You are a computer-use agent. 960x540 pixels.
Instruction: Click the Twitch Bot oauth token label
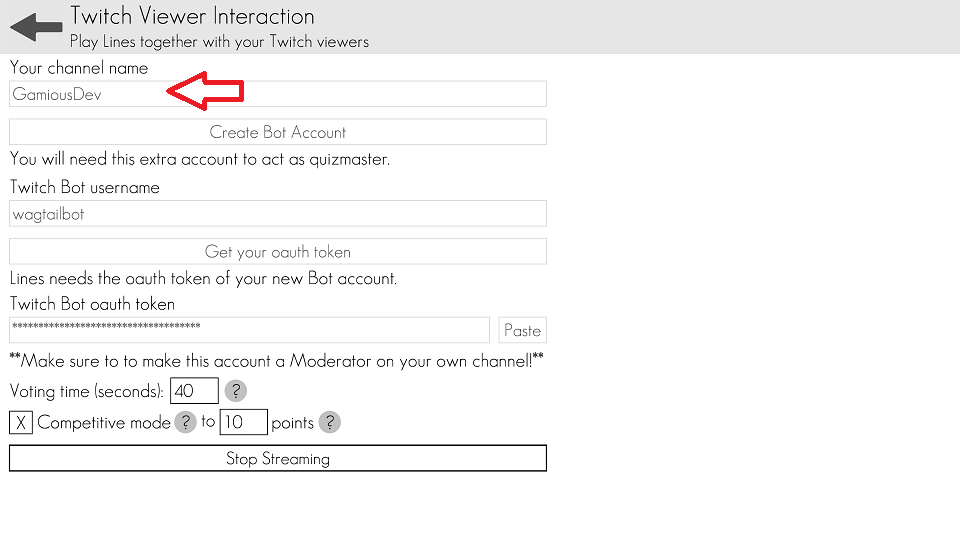(92, 304)
